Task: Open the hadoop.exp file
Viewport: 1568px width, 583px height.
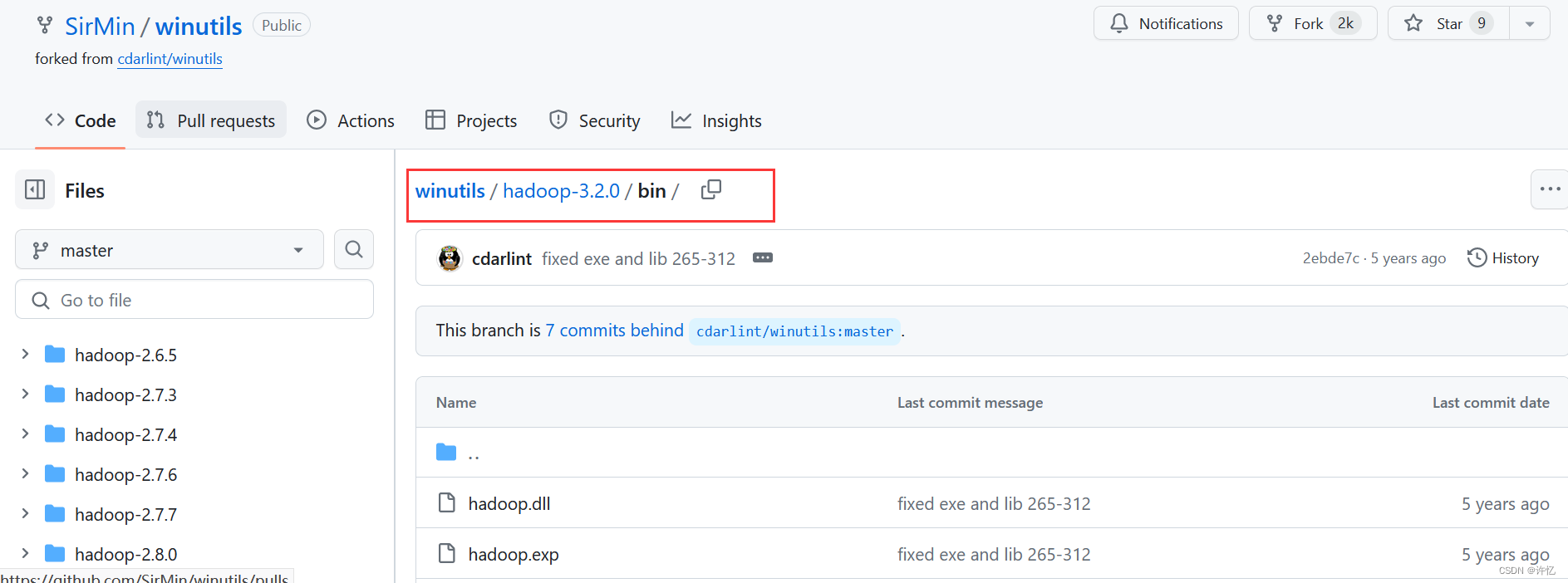Action: click(514, 554)
